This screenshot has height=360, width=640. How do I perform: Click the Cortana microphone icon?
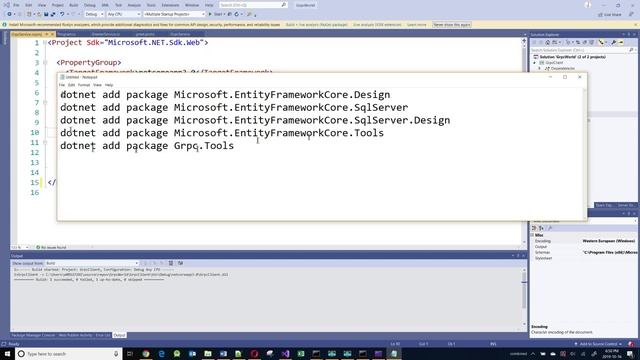116,353
